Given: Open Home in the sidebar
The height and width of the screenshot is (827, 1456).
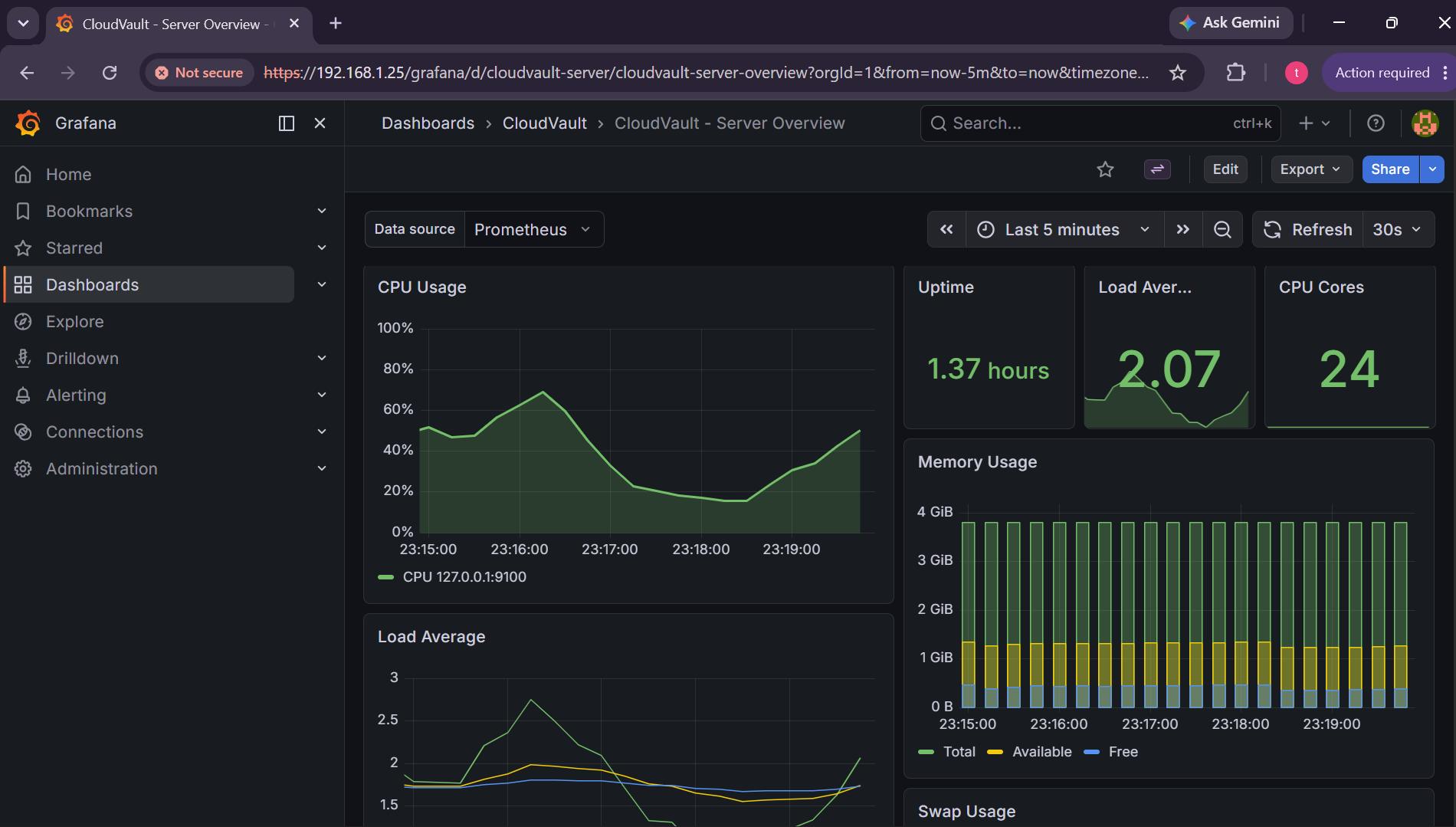Looking at the screenshot, I should tap(68, 175).
